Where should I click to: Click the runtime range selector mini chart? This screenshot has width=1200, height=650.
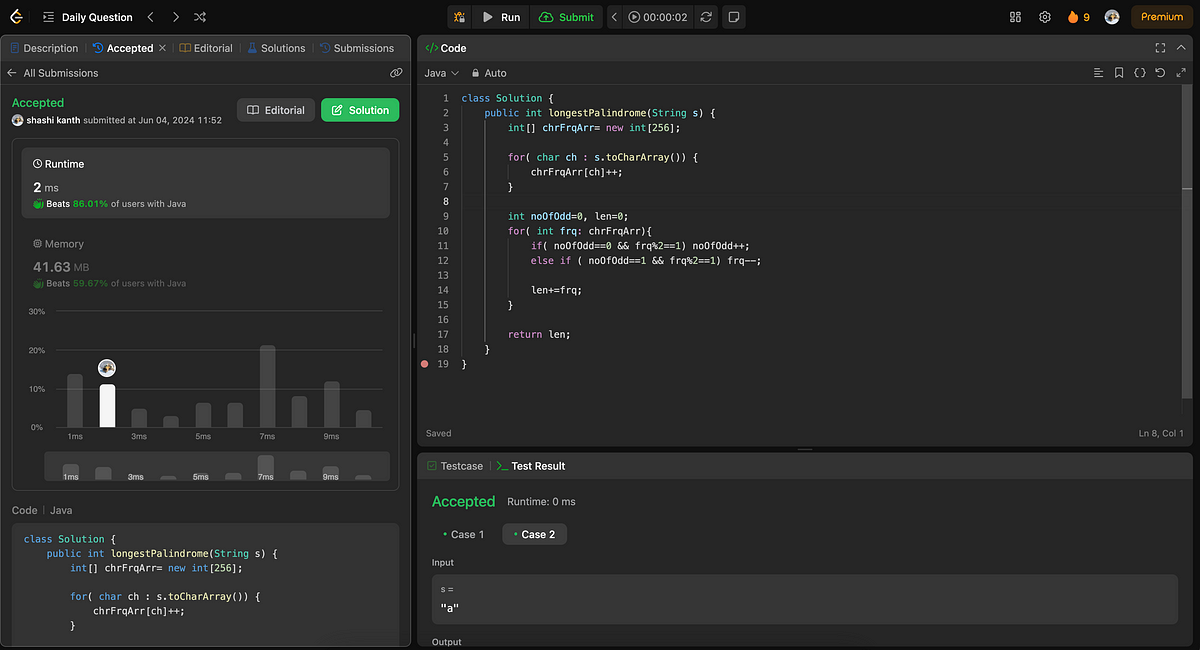[217, 466]
